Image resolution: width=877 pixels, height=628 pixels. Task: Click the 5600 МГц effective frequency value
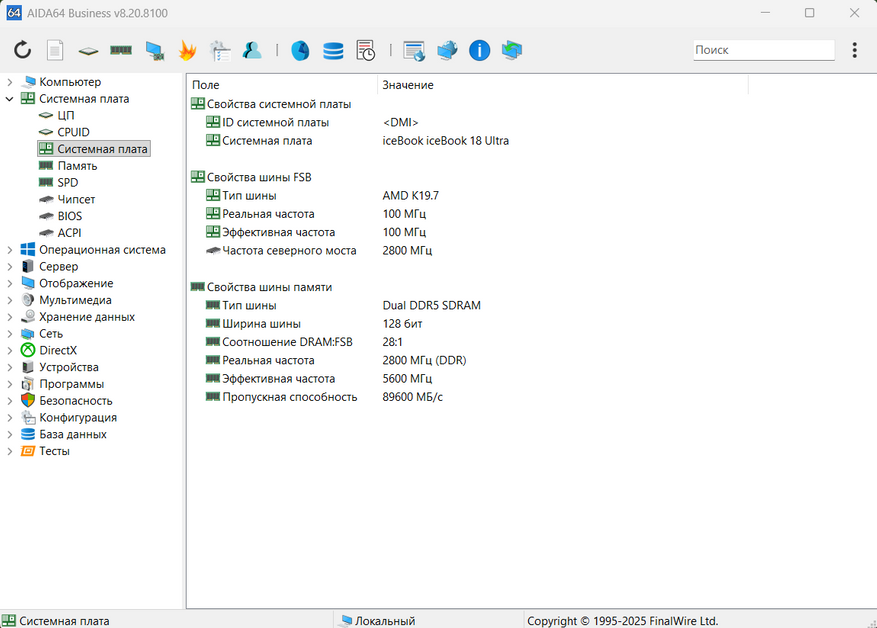click(407, 379)
